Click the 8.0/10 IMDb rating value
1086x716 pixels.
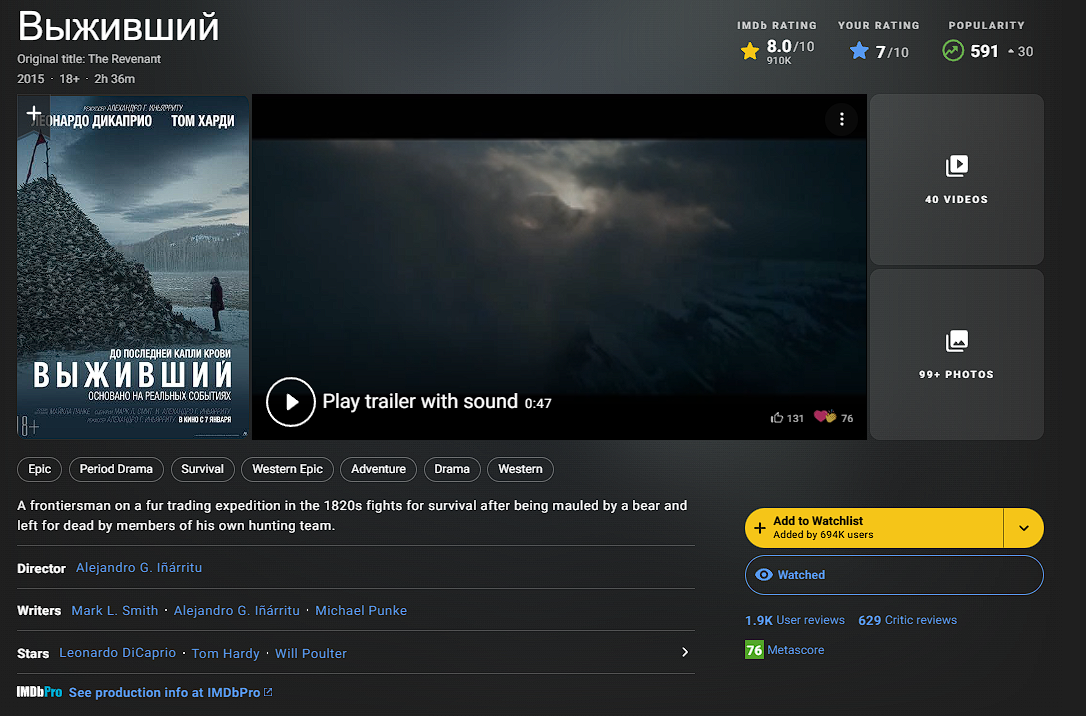pyautogui.click(x=790, y=46)
